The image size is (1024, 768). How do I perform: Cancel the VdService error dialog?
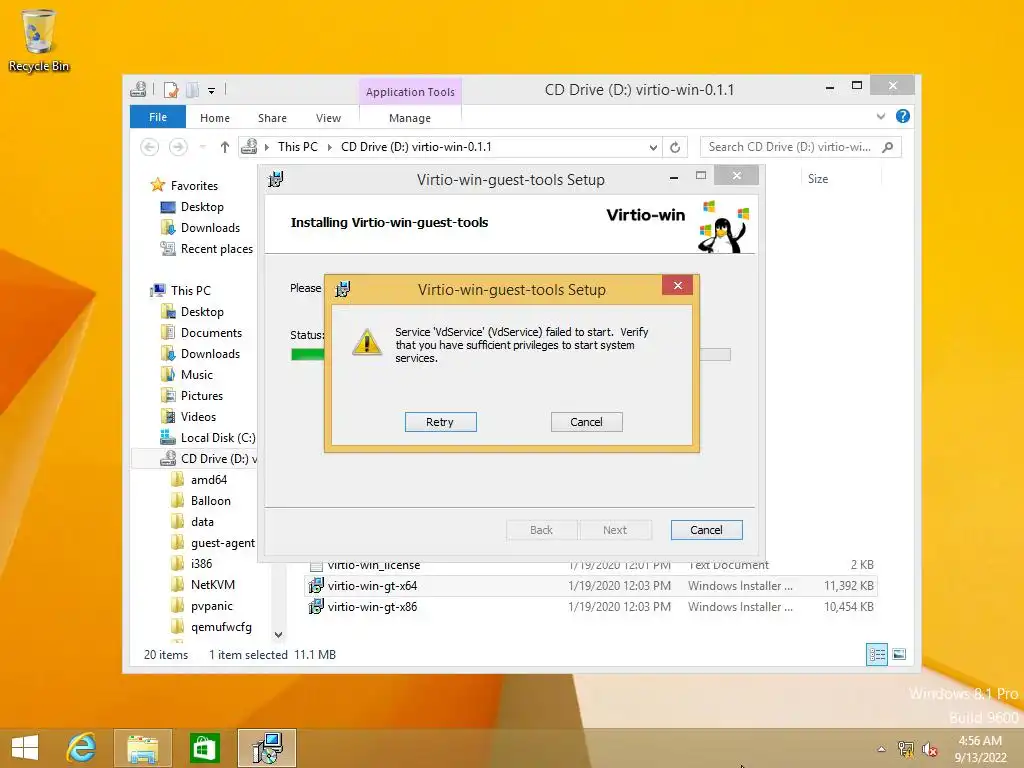(586, 422)
